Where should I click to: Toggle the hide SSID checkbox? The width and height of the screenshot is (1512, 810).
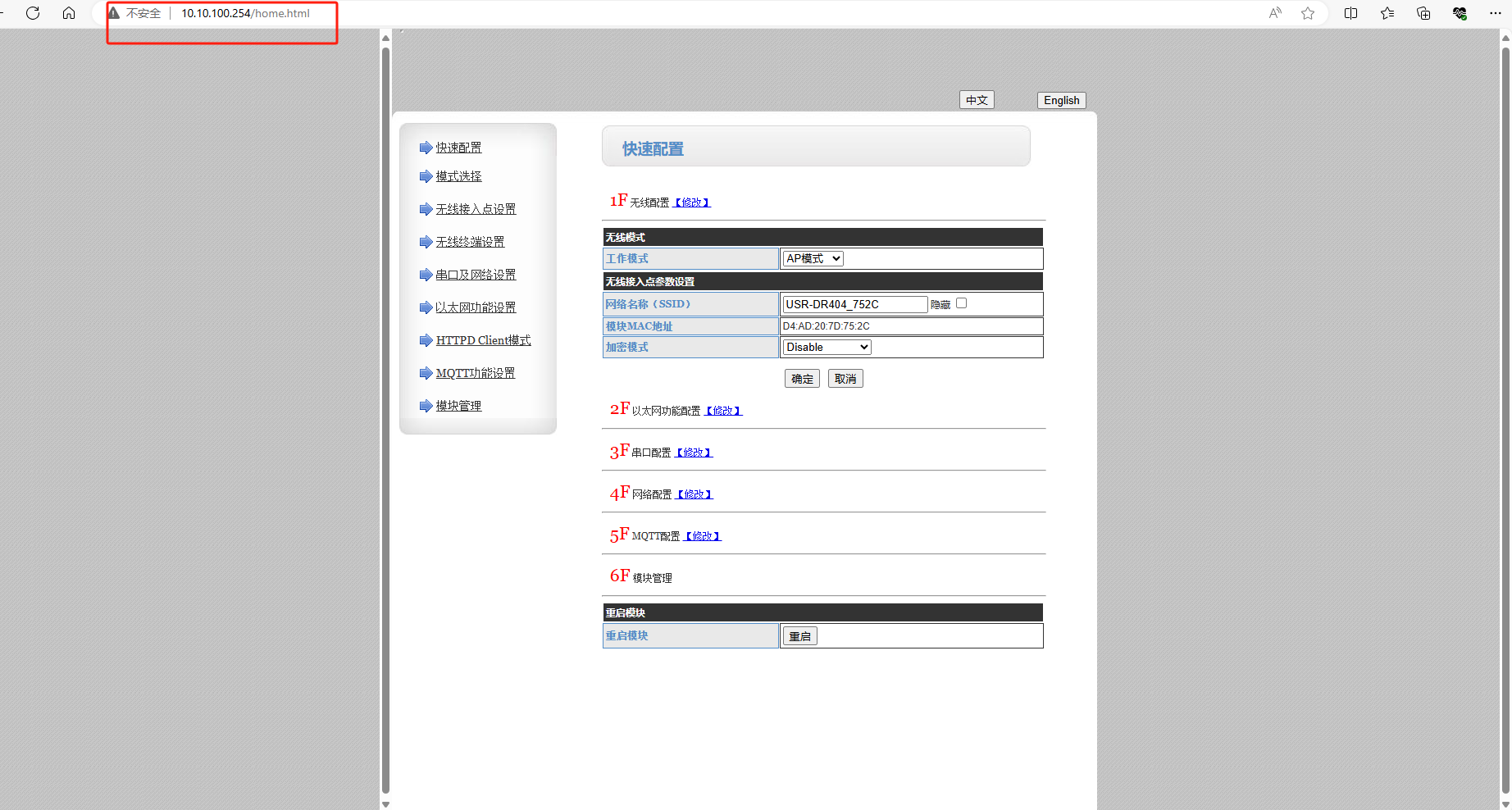coord(961,303)
